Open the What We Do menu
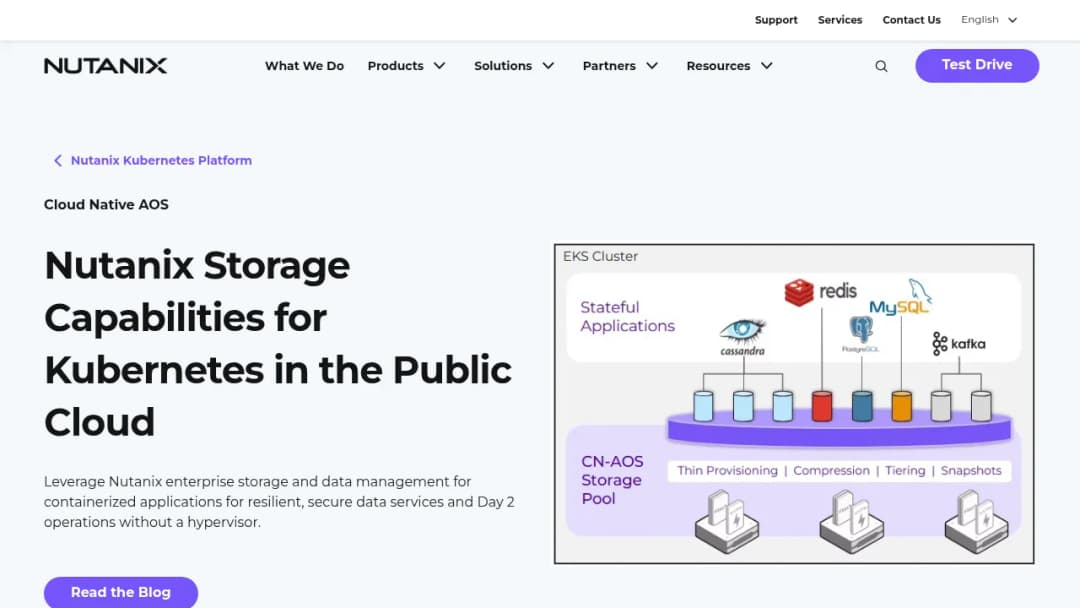 click(304, 66)
